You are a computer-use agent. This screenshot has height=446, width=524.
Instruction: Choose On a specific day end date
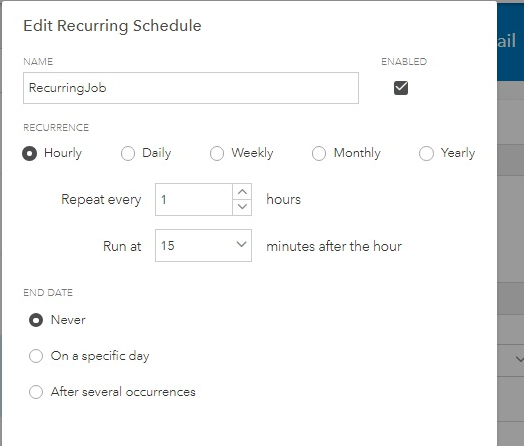36,356
